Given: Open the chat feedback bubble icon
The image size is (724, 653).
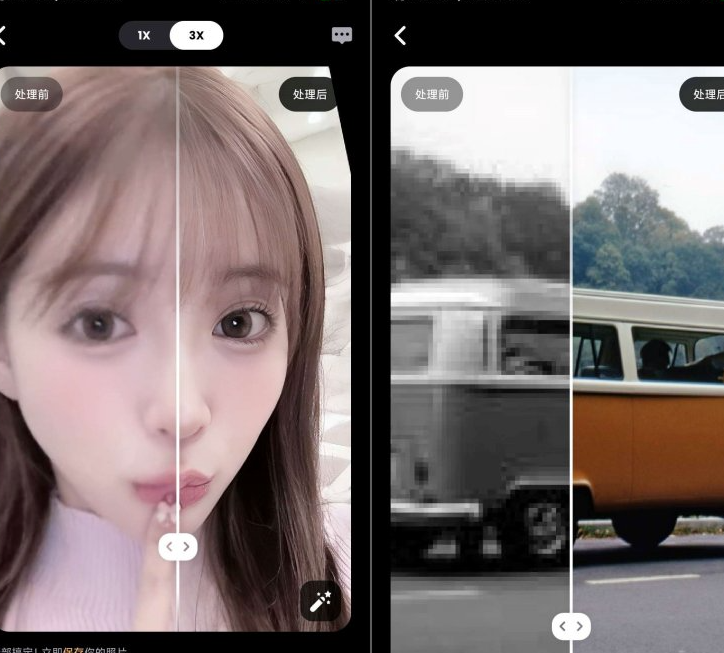Looking at the screenshot, I should [x=342, y=35].
